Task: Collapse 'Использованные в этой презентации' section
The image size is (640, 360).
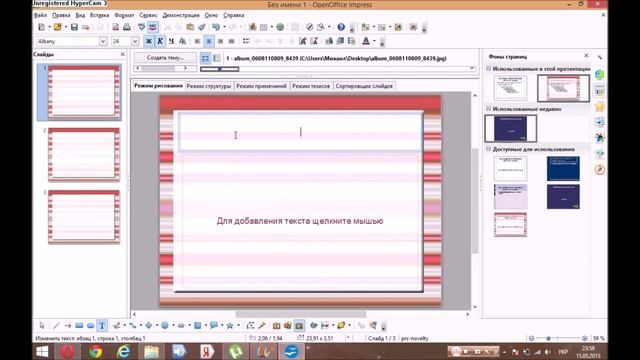Action: (489, 69)
